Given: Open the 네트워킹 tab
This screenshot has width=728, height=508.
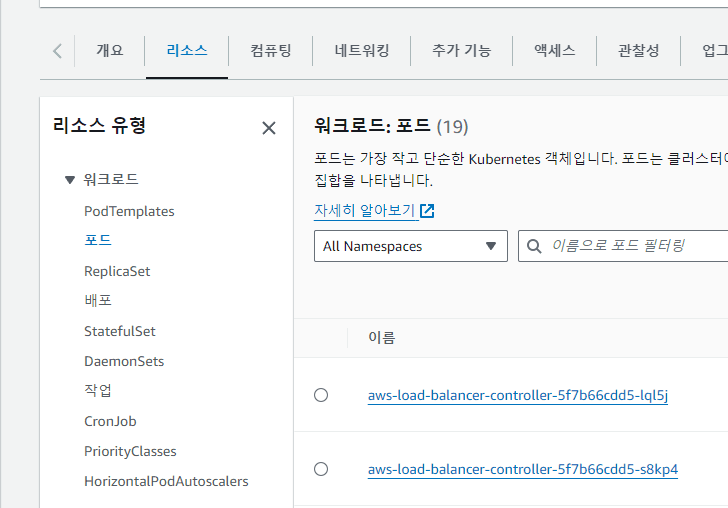Looking at the screenshot, I should click(361, 51).
